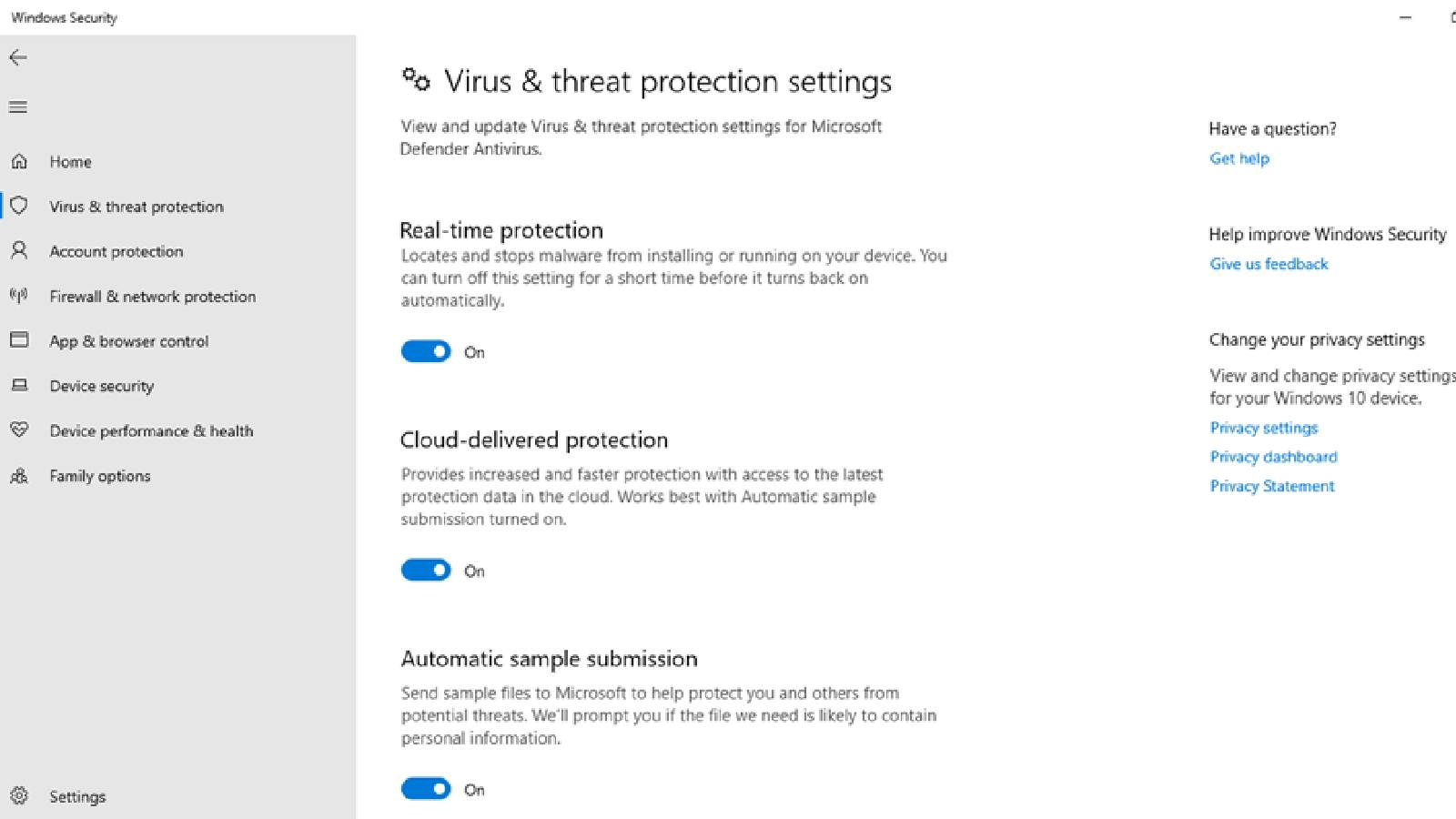The width and height of the screenshot is (1456, 819).
Task: Click the Give us feedback link
Action: tap(1269, 264)
